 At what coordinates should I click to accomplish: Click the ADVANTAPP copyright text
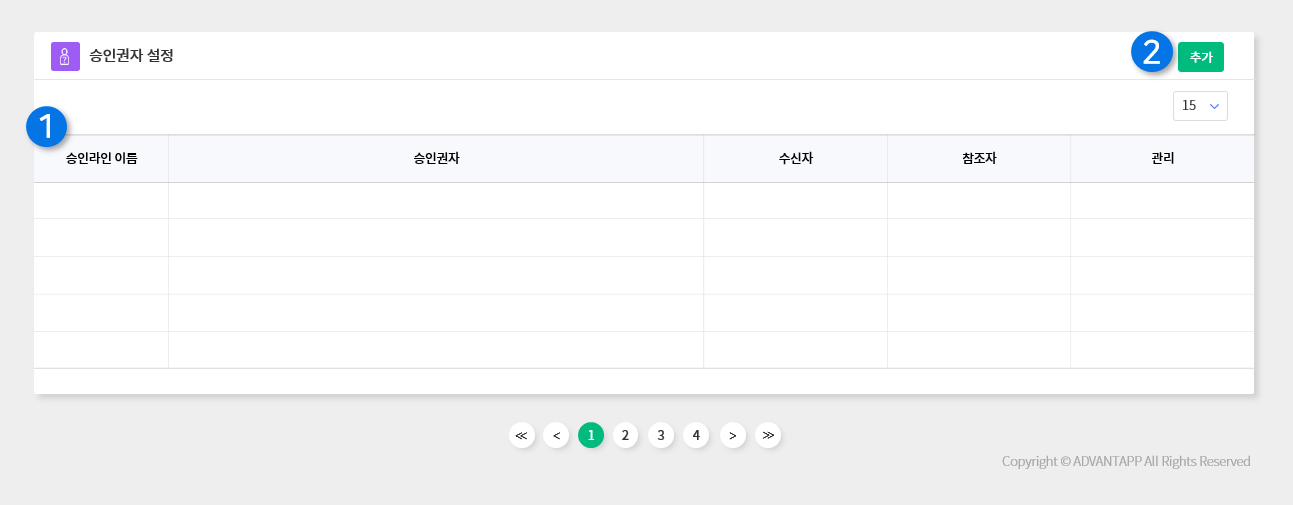point(1126,461)
